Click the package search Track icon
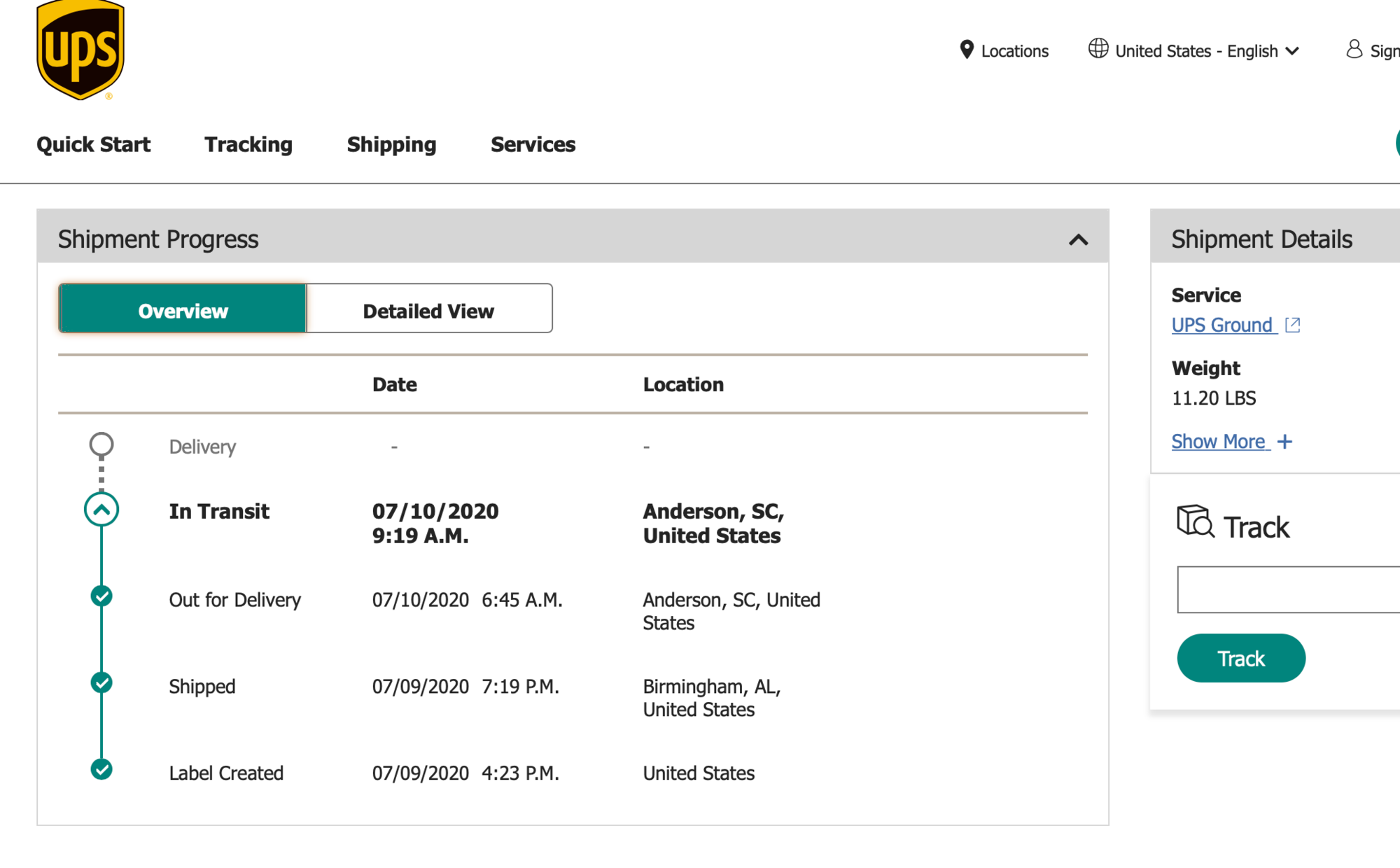Viewport: 1400px width, 868px height. point(1196,521)
